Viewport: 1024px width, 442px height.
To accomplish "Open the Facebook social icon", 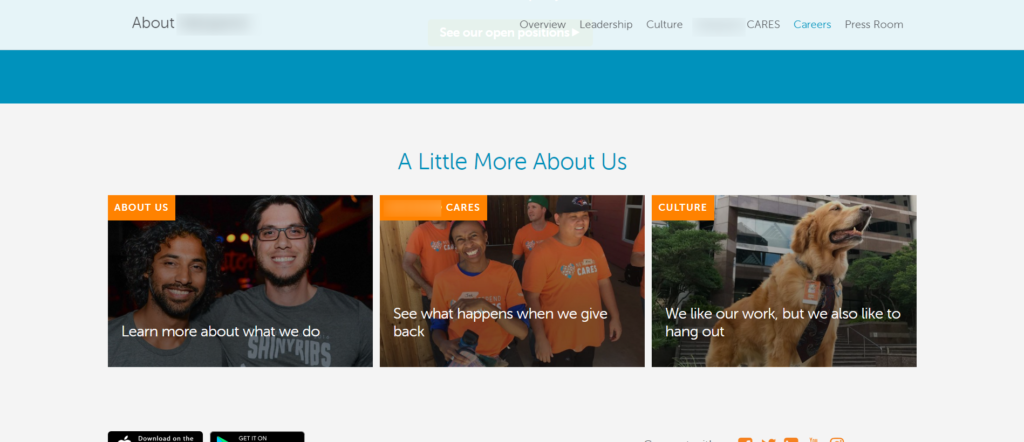I will click(x=744, y=440).
